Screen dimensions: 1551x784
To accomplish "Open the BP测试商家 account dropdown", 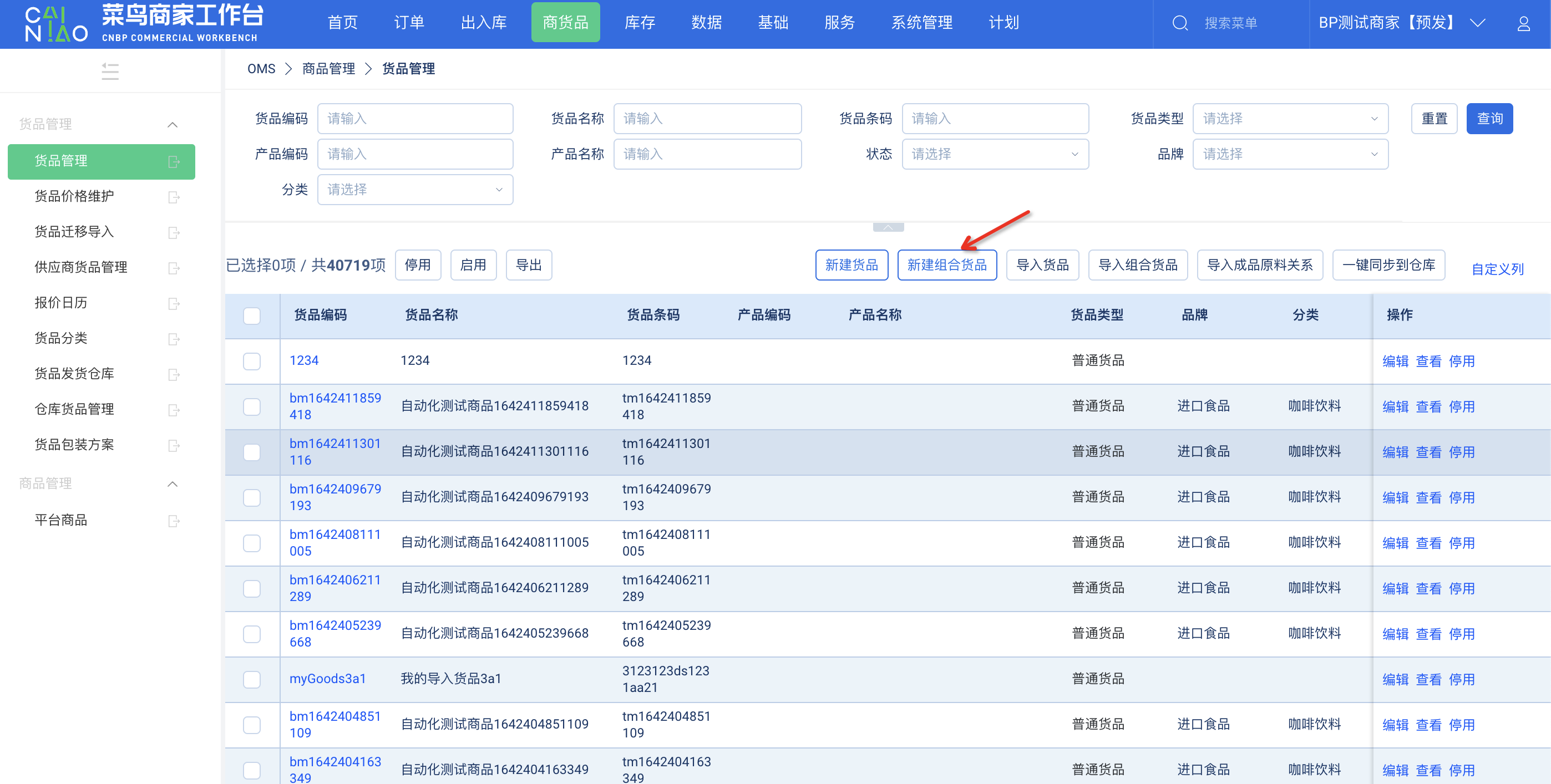I will click(x=1402, y=23).
